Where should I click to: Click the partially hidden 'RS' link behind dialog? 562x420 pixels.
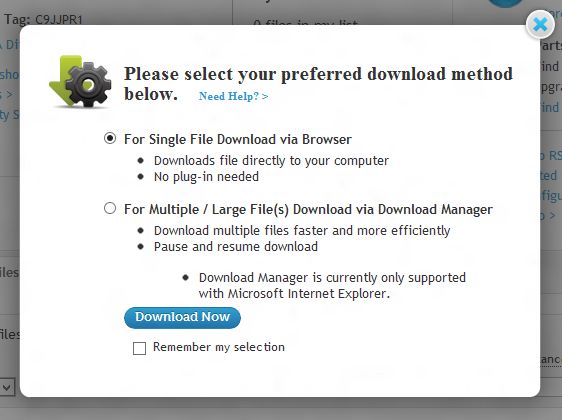pos(555,156)
